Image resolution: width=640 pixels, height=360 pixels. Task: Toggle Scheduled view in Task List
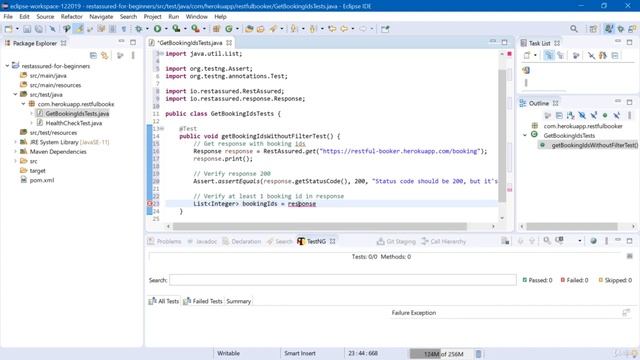[x=561, y=56]
